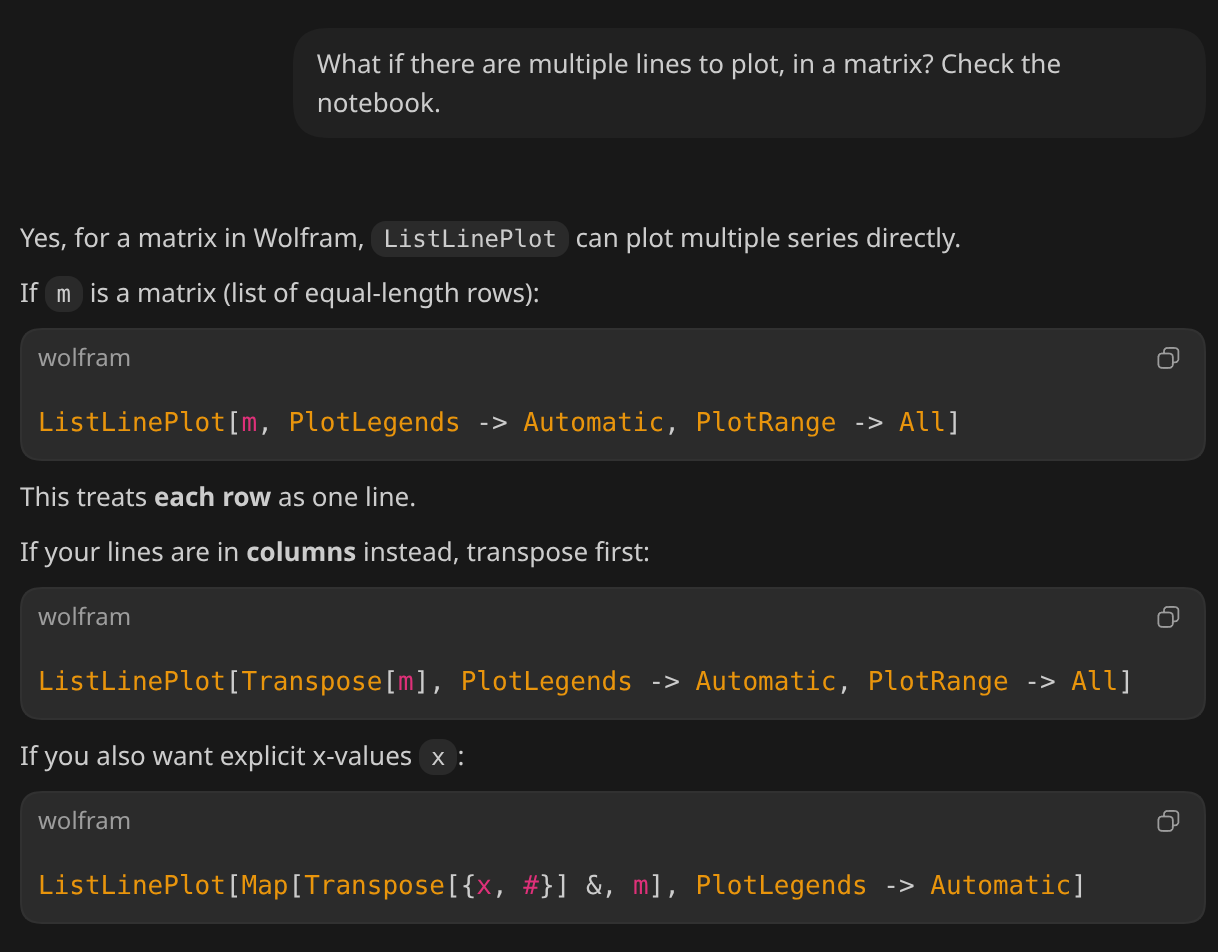
Task: Click the user message about multiple lines
Action: point(688,83)
